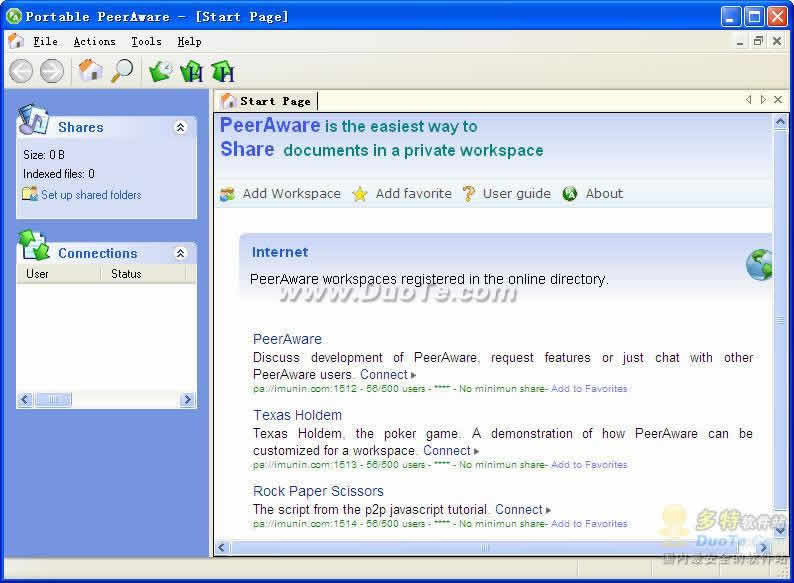The width and height of the screenshot is (794, 583).
Task: Restore the inner document window
Action: (758, 41)
